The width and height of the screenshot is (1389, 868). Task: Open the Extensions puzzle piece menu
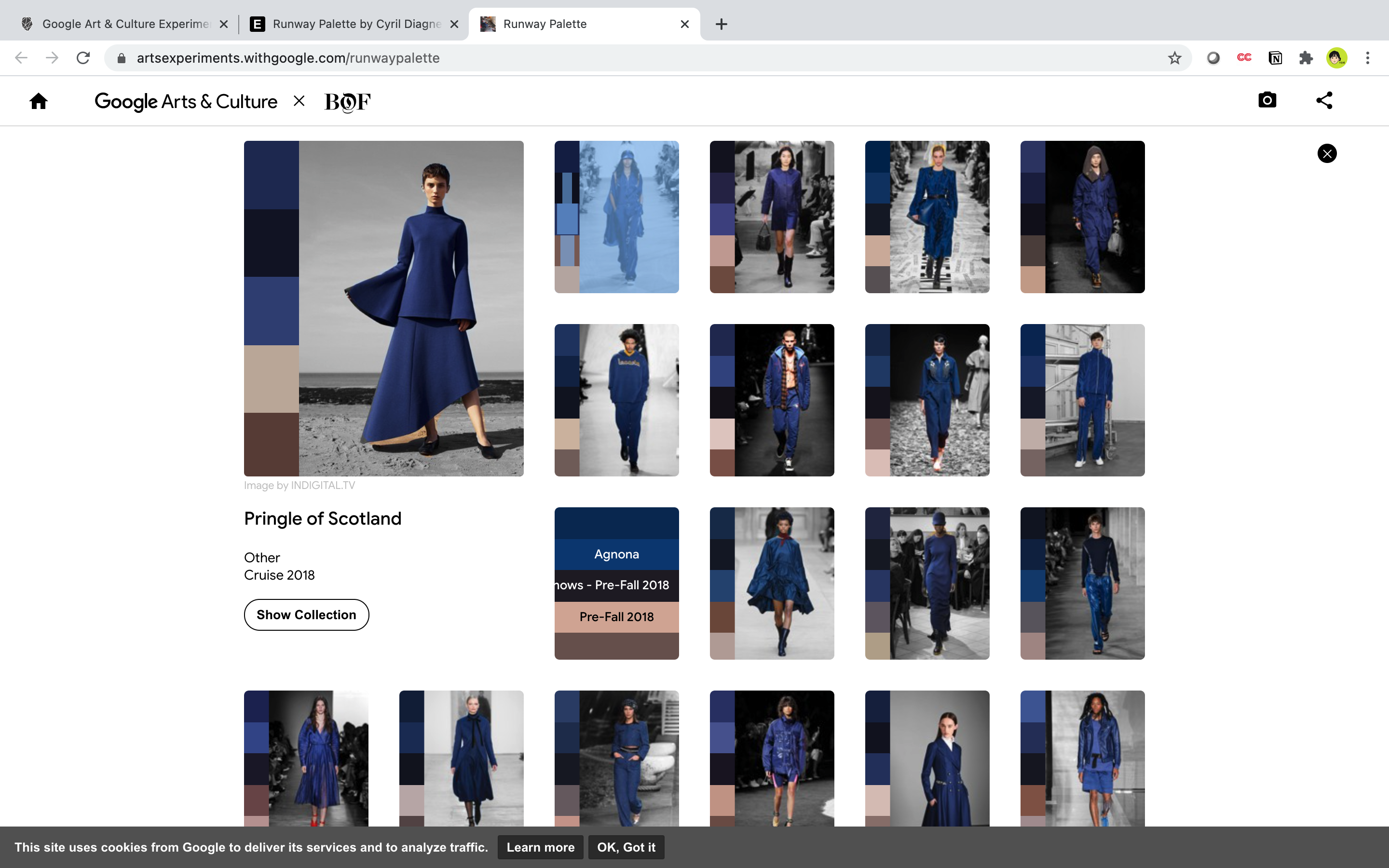1306,58
